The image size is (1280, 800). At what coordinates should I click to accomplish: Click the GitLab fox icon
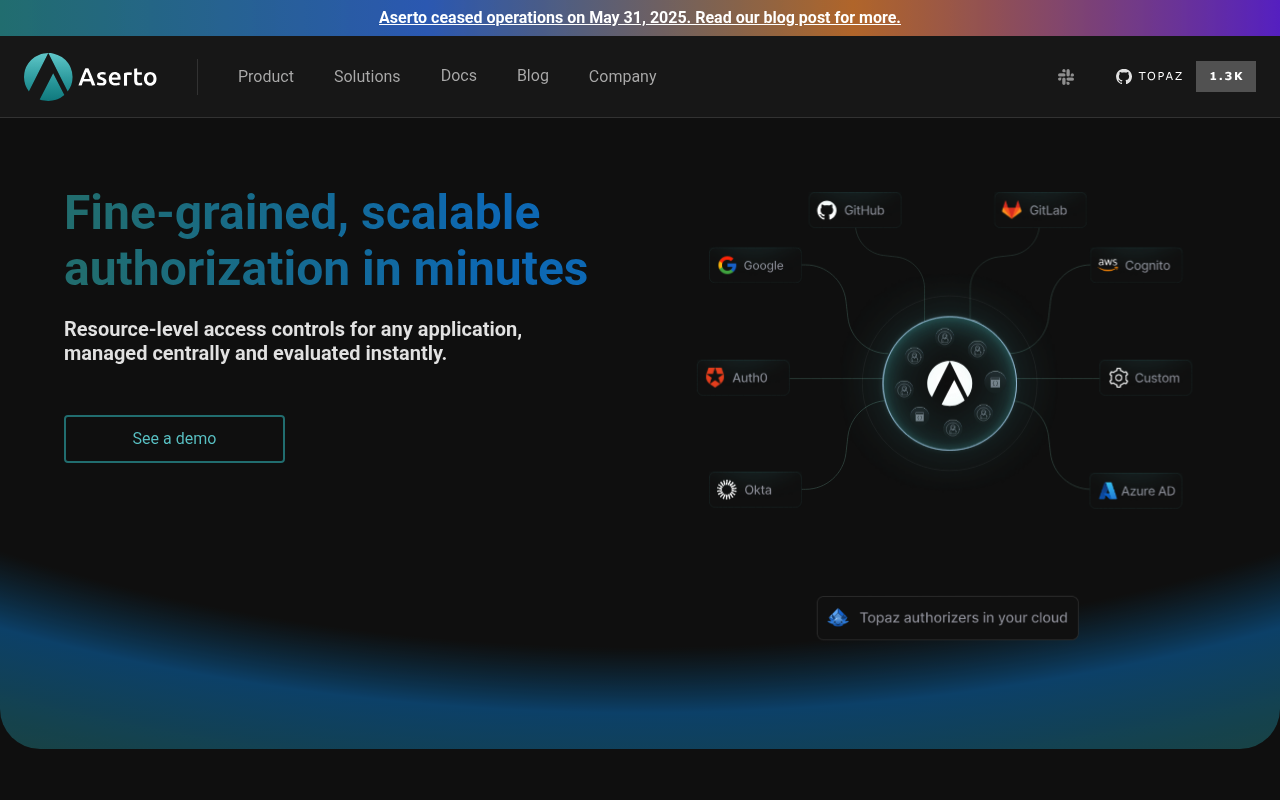tap(1012, 210)
